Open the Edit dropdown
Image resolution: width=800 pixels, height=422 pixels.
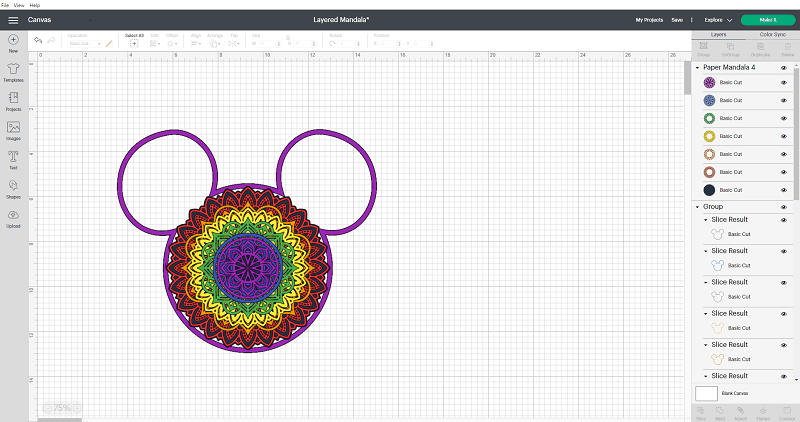(155, 44)
